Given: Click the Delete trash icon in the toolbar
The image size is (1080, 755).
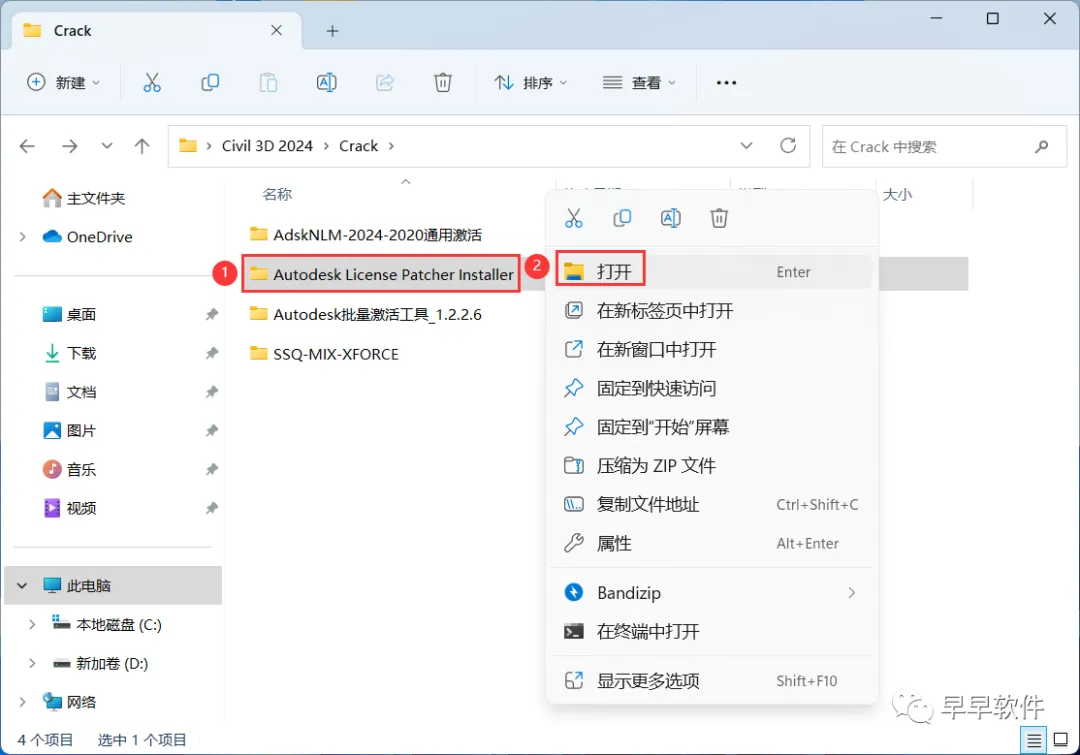Looking at the screenshot, I should (443, 83).
